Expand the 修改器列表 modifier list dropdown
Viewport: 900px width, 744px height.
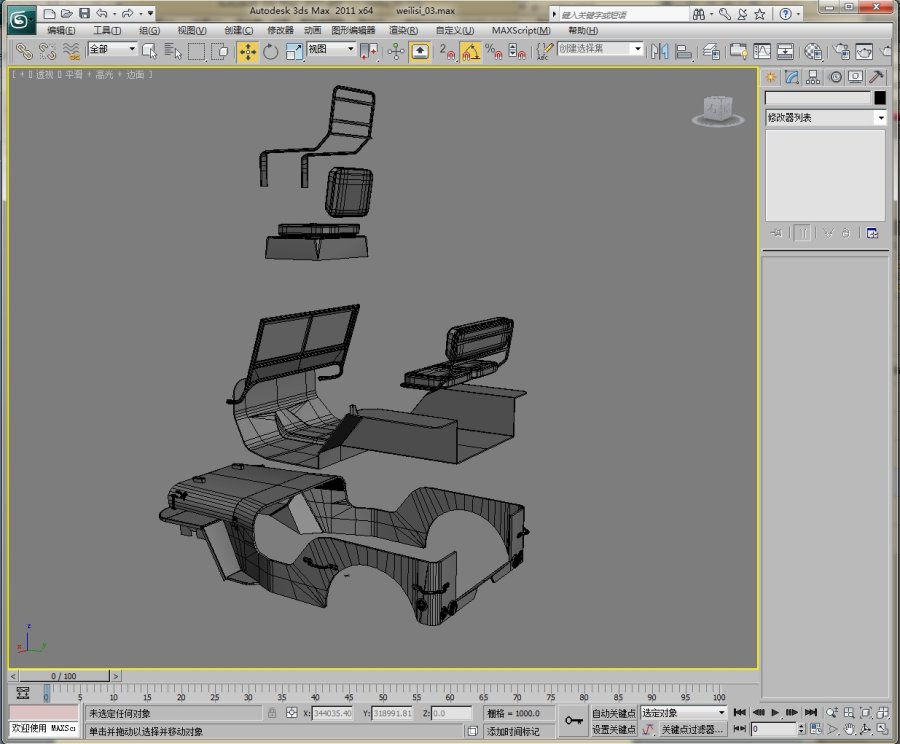point(825,118)
